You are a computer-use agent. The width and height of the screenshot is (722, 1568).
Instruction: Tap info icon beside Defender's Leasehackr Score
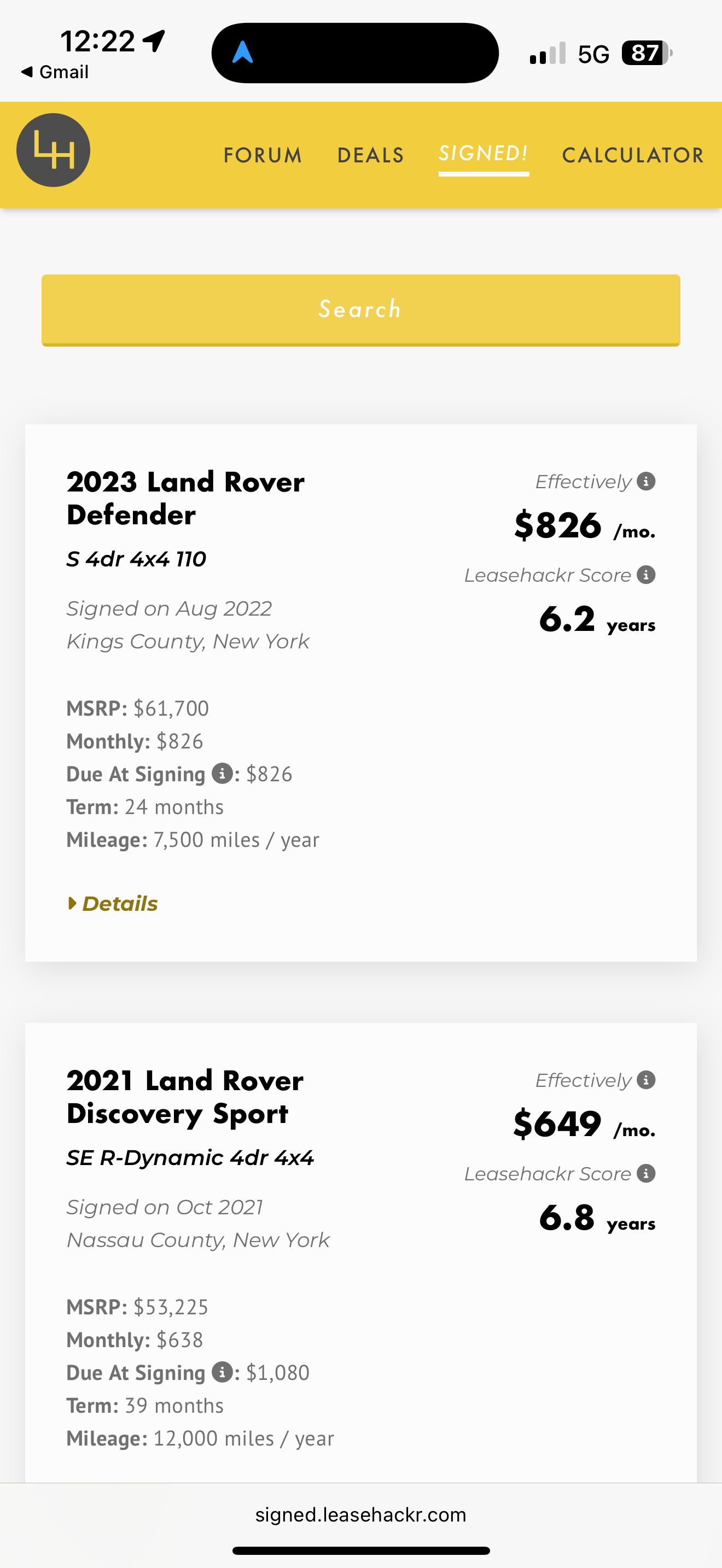(x=646, y=575)
